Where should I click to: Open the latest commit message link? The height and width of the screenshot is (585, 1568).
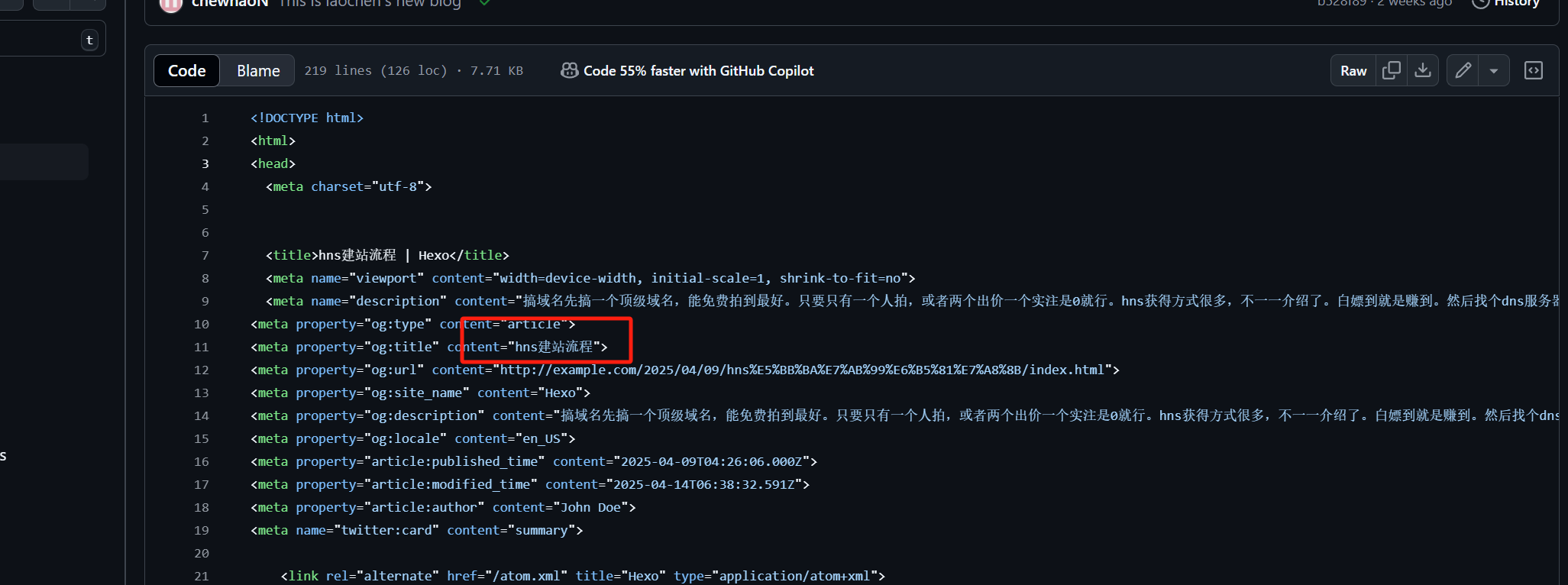[x=370, y=4]
